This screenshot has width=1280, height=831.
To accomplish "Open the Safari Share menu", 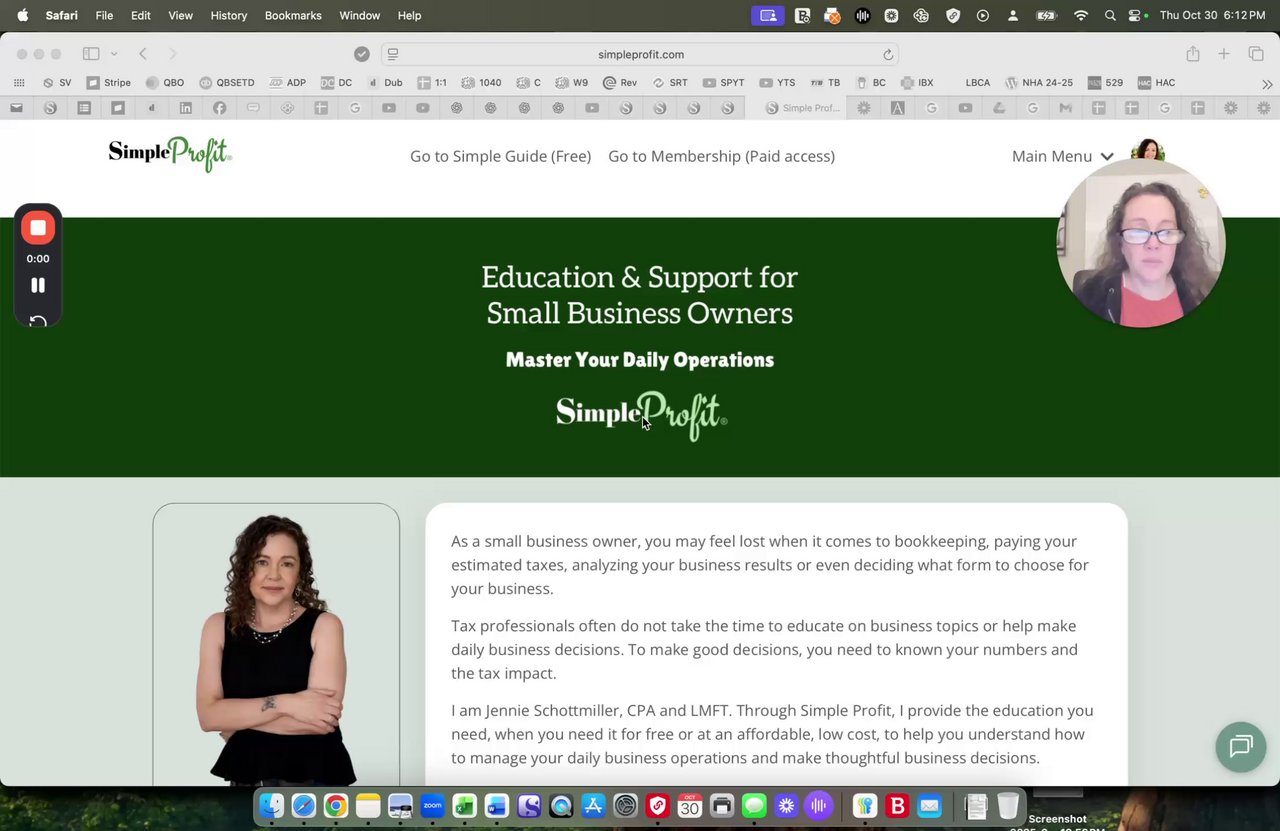I will coord(1192,54).
